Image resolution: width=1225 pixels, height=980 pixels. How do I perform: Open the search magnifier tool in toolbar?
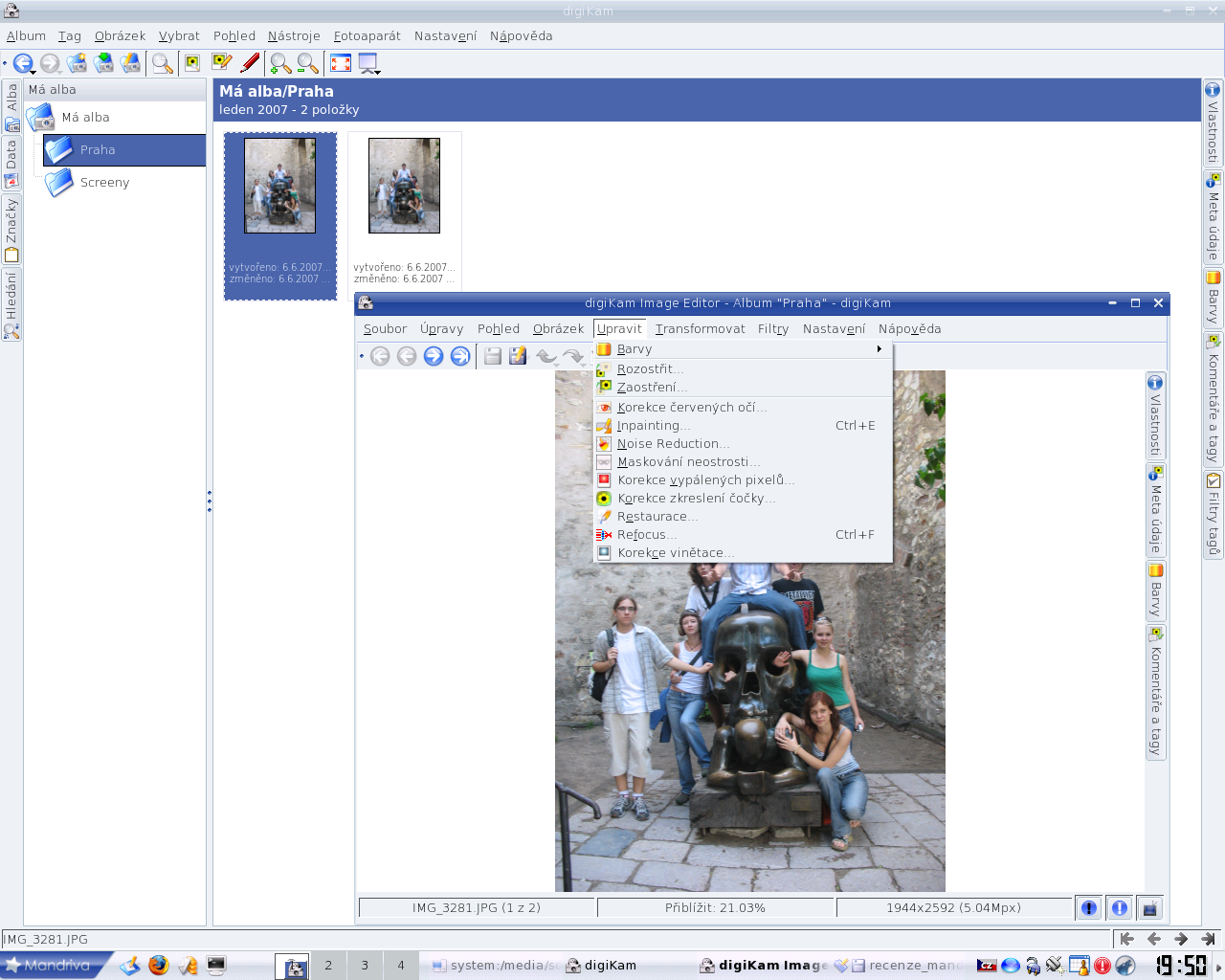click(x=163, y=63)
